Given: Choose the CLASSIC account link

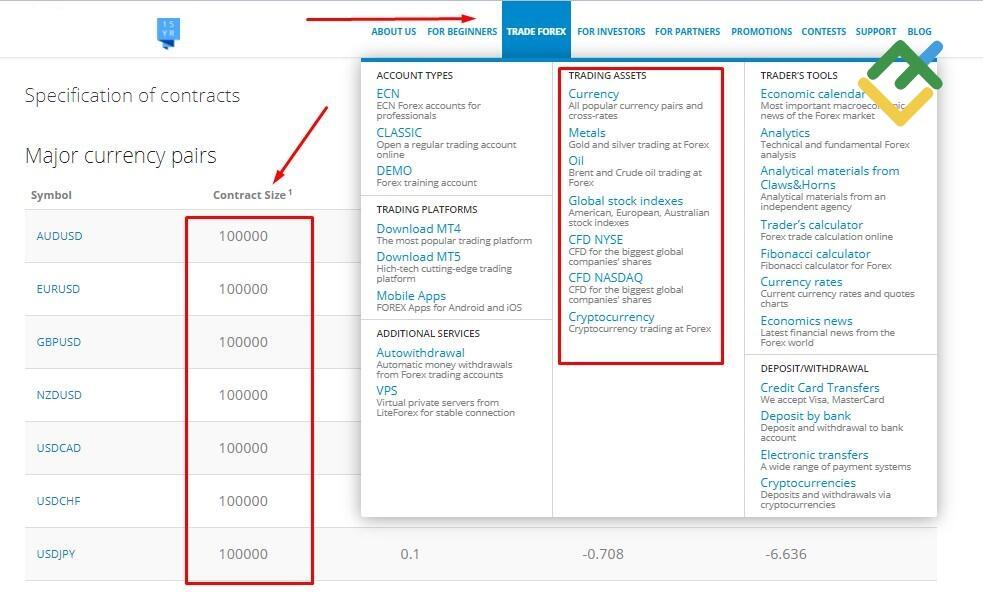Looking at the screenshot, I should [x=399, y=133].
